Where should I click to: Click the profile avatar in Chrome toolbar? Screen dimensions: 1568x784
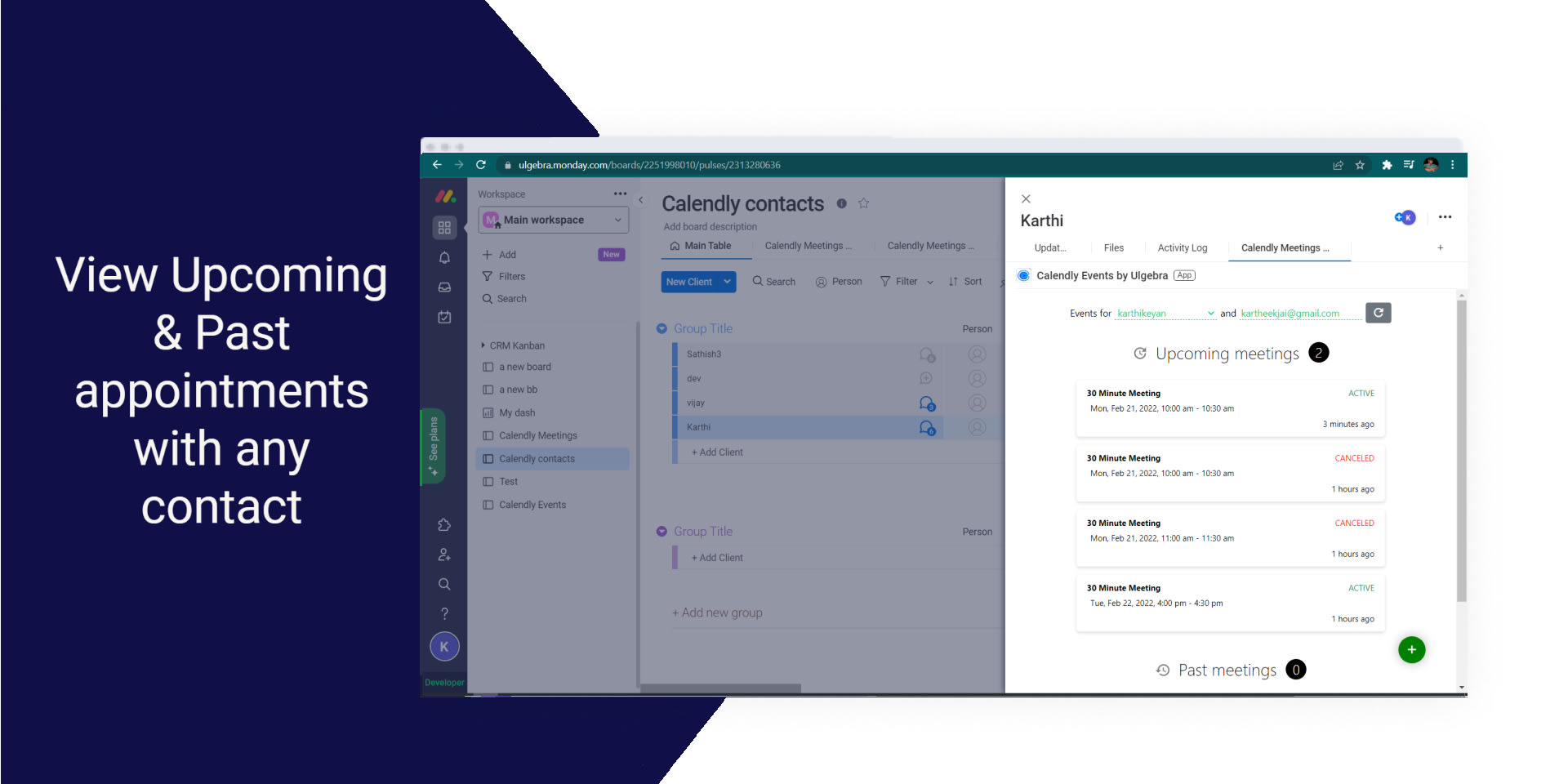pyautogui.click(x=1431, y=165)
